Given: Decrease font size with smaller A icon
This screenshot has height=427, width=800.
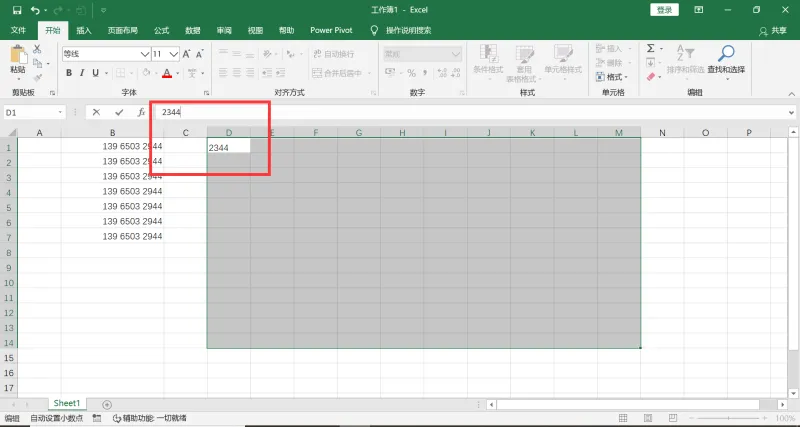Looking at the screenshot, I should tap(199, 54).
